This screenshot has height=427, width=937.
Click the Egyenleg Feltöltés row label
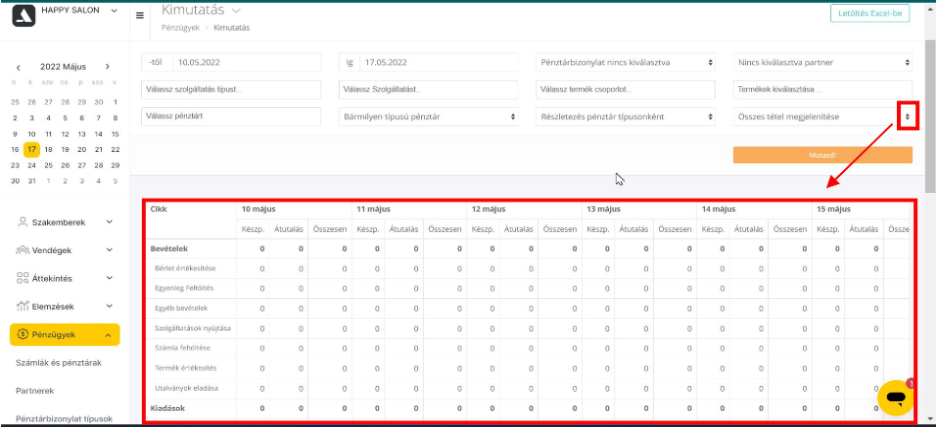184,288
